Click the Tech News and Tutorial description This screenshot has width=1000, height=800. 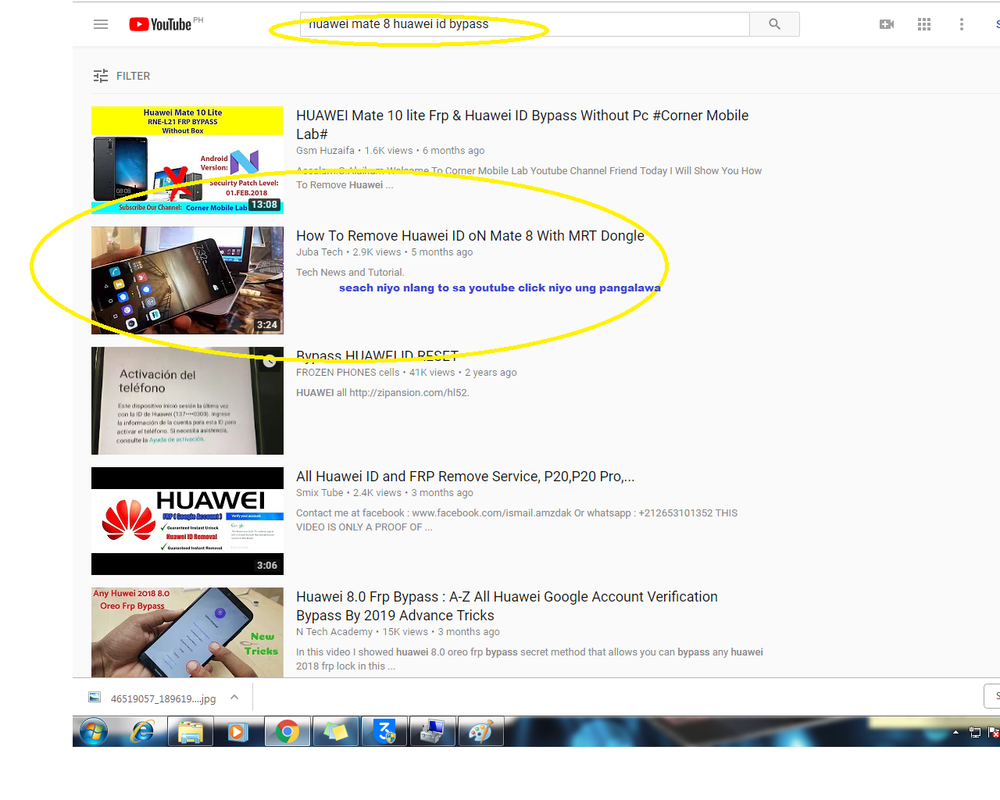click(350, 272)
